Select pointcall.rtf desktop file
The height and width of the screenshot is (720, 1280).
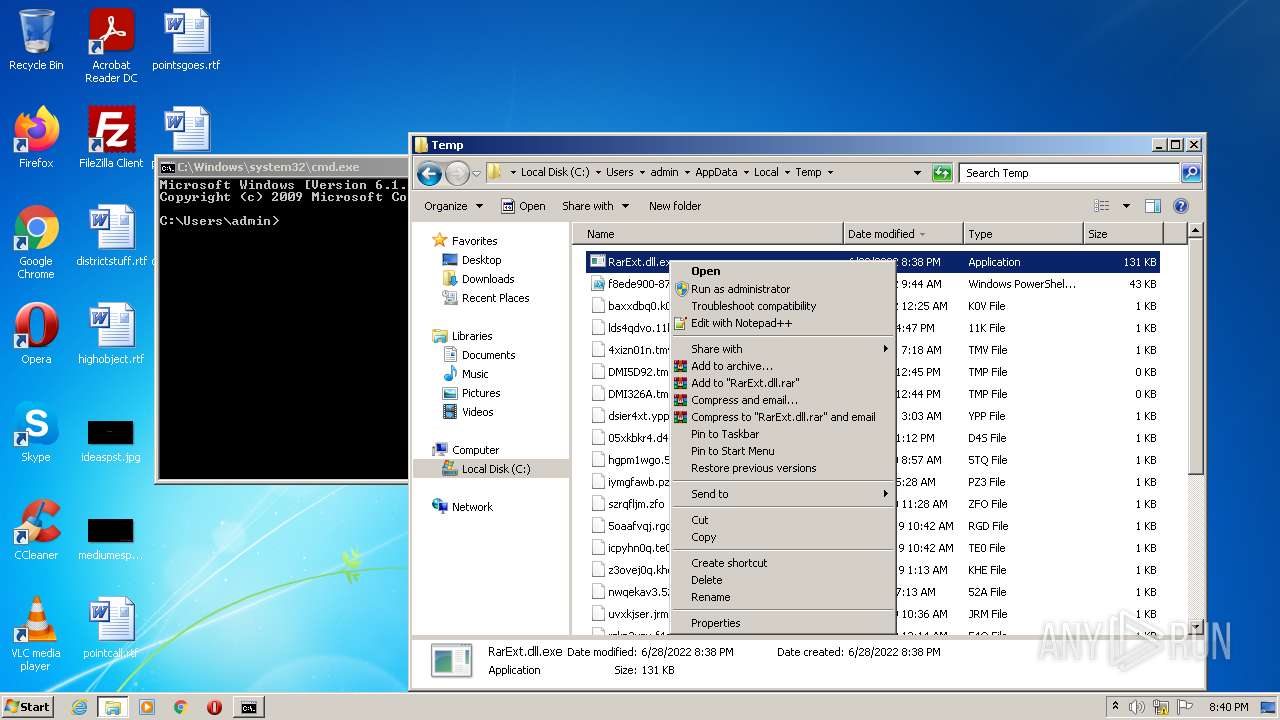(x=111, y=628)
